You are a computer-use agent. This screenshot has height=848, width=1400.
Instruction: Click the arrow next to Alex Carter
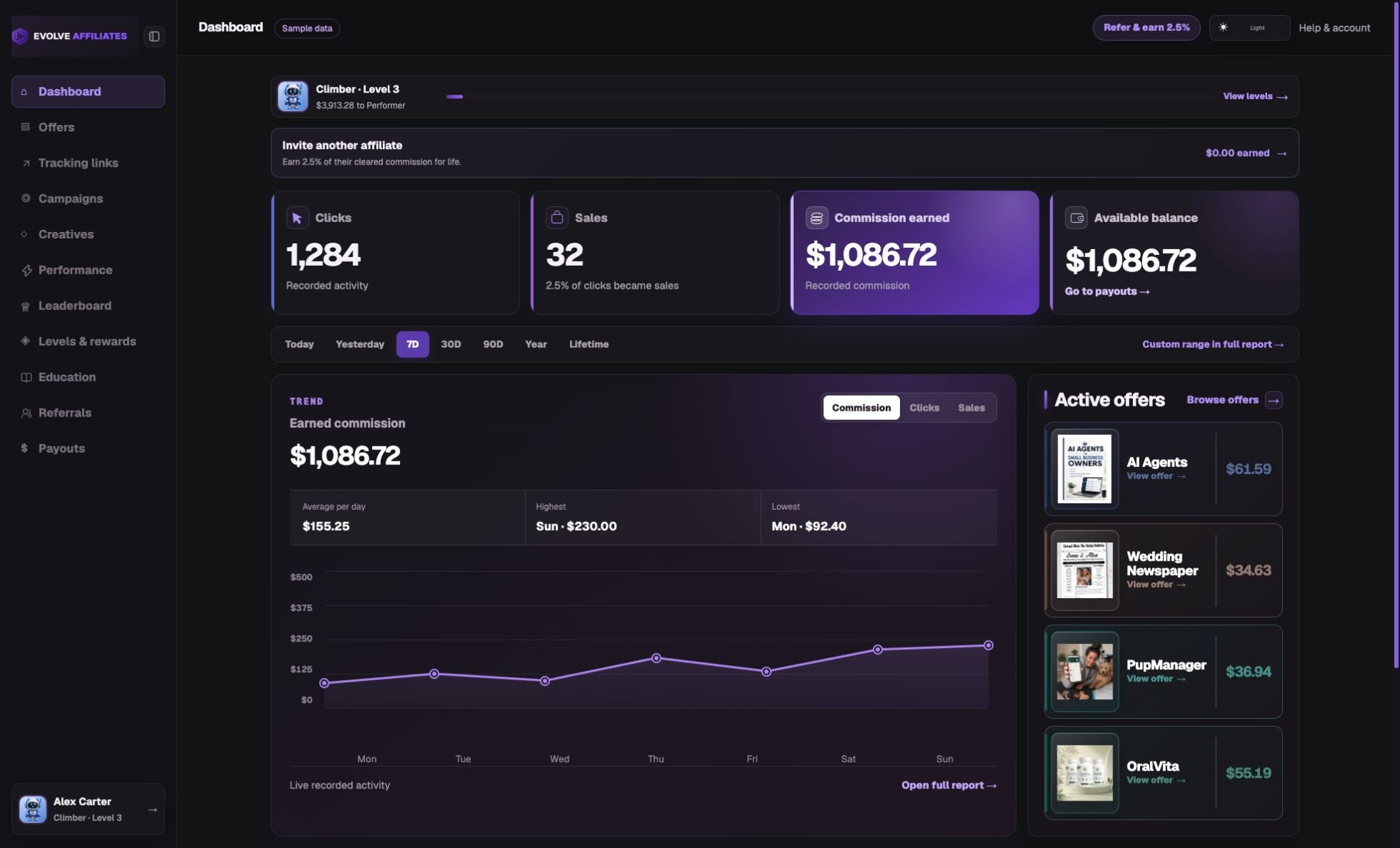coord(152,809)
